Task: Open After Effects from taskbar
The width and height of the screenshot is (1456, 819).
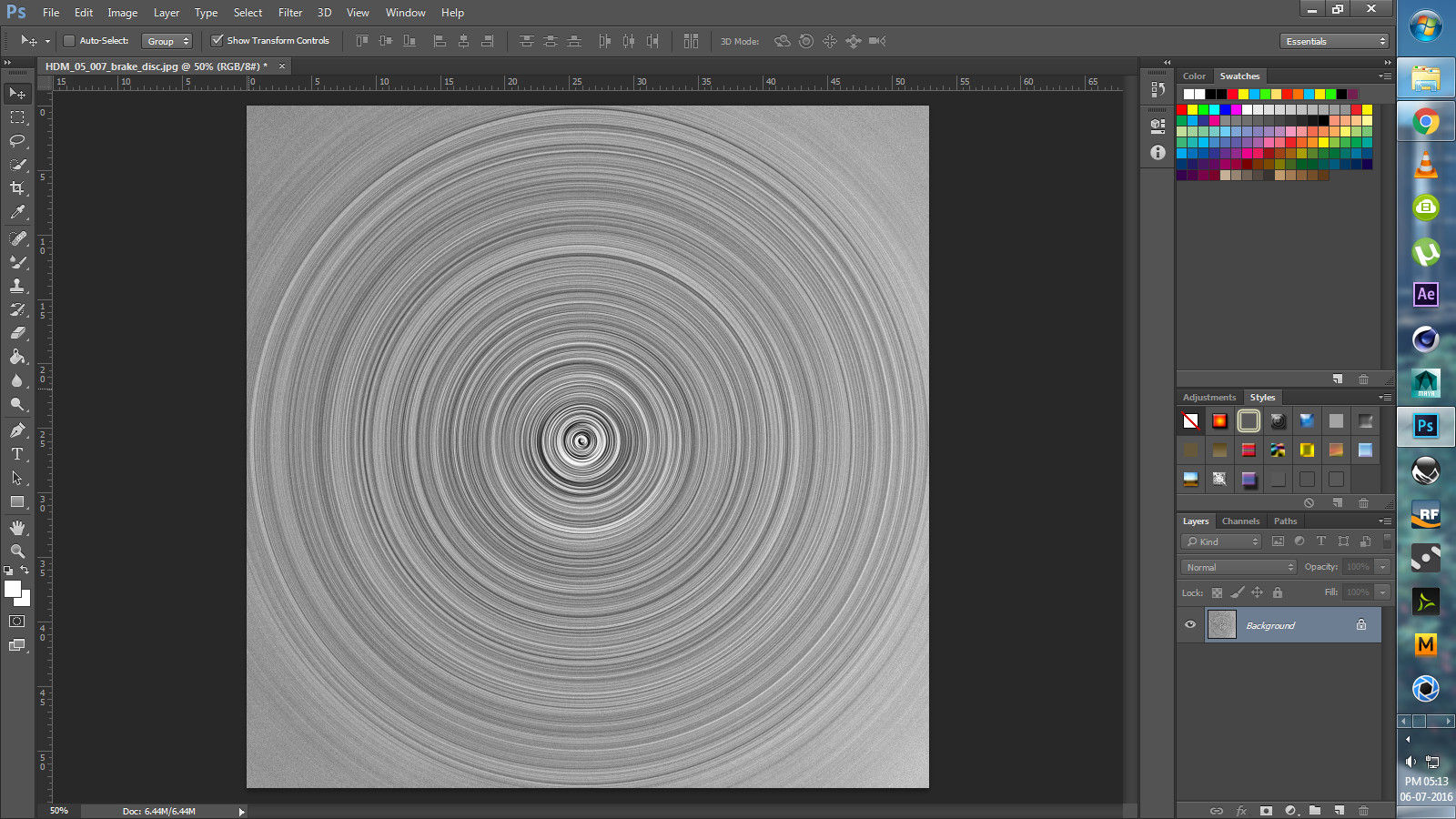Action: [1426, 294]
